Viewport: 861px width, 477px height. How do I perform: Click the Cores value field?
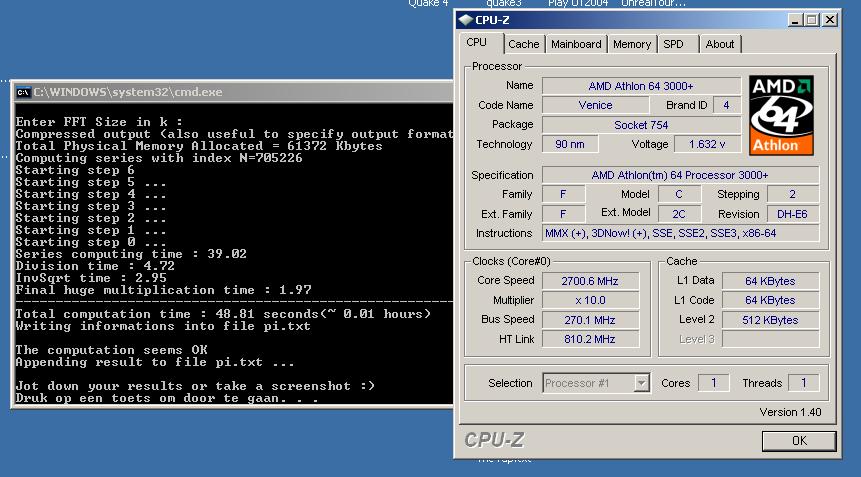pos(713,383)
